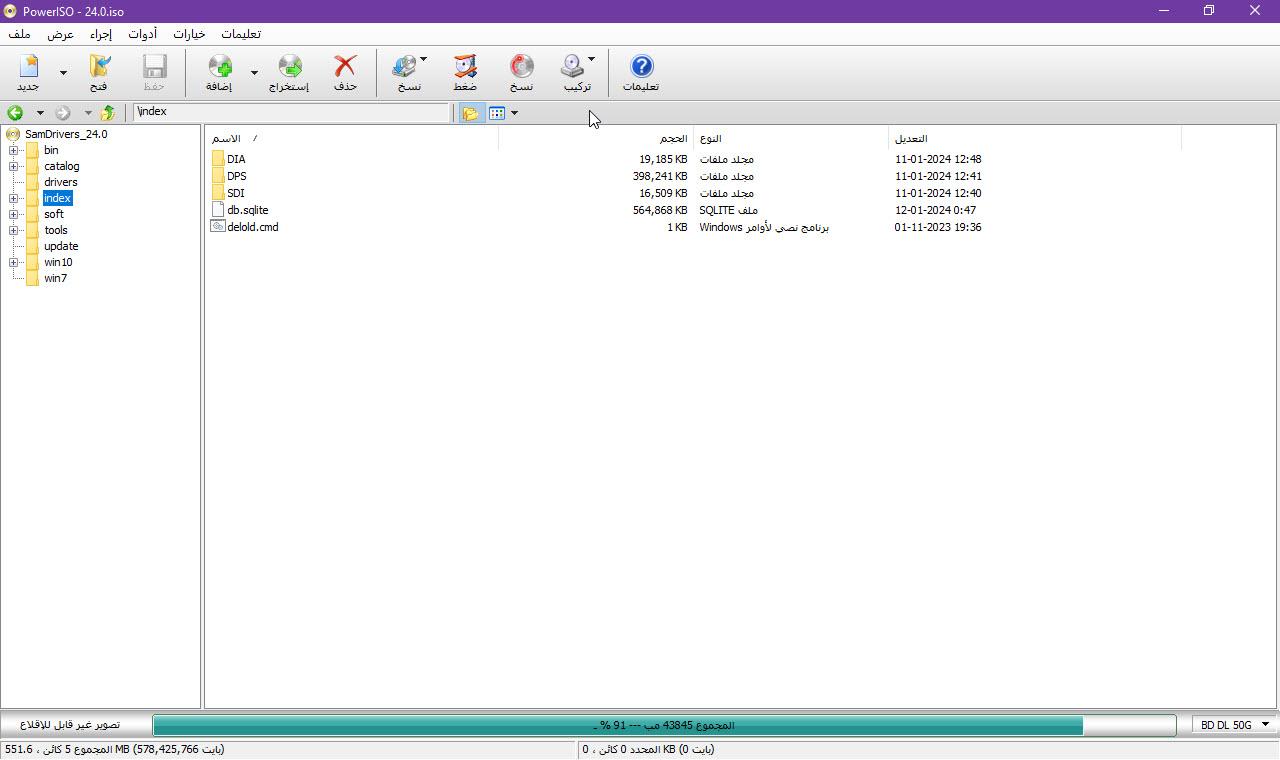
Task: Select the catalog folder label in tree
Action: click(x=61, y=166)
